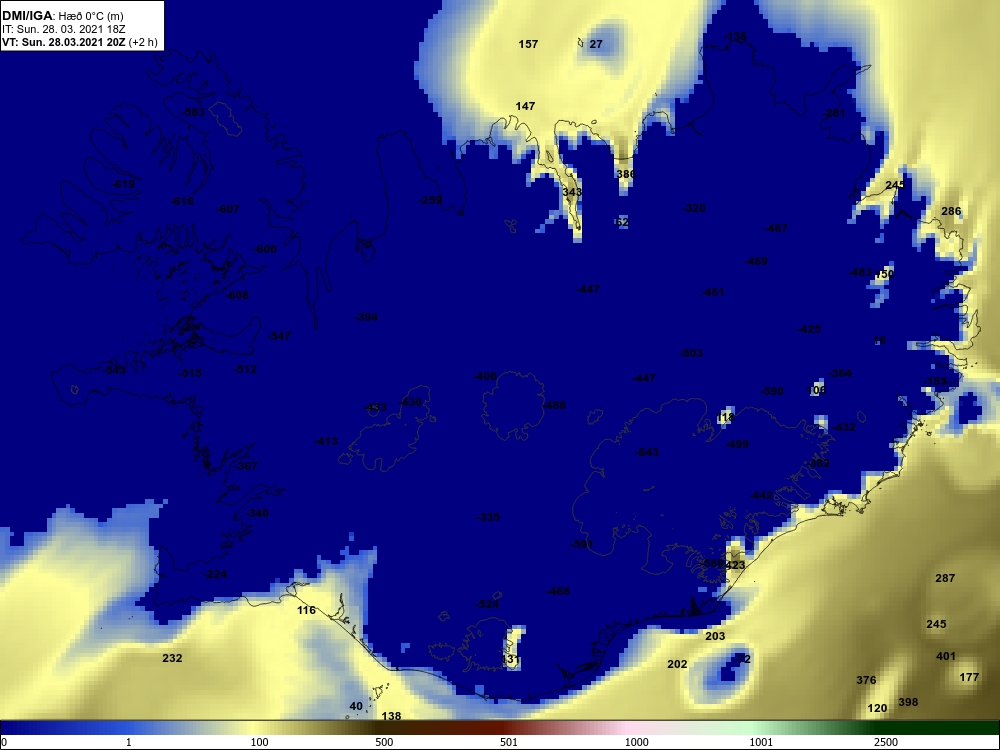Select the 286 value on the east coast
Screen dimensions: 1000x750
[x=951, y=211]
